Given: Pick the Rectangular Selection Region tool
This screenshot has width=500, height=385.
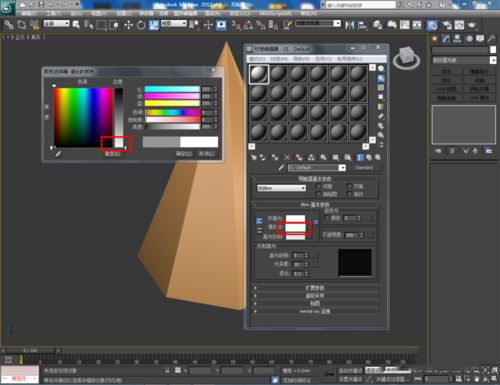Looking at the screenshot, I should (101, 25).
